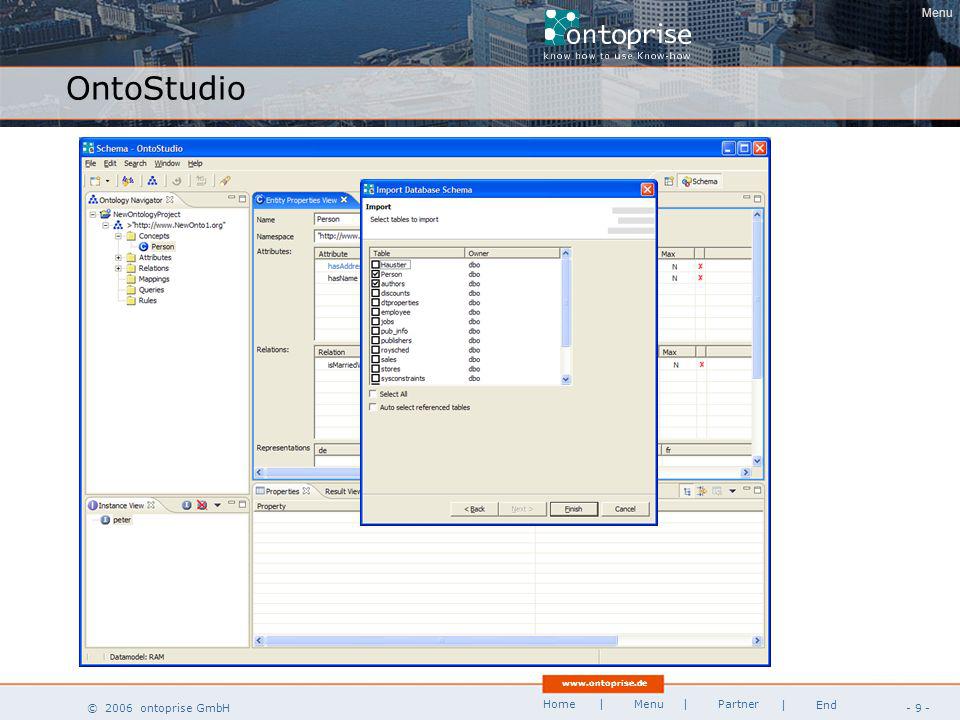Open the Window menu
The height and width of the screenshot is (720, 960).
[x=167, y=163]
